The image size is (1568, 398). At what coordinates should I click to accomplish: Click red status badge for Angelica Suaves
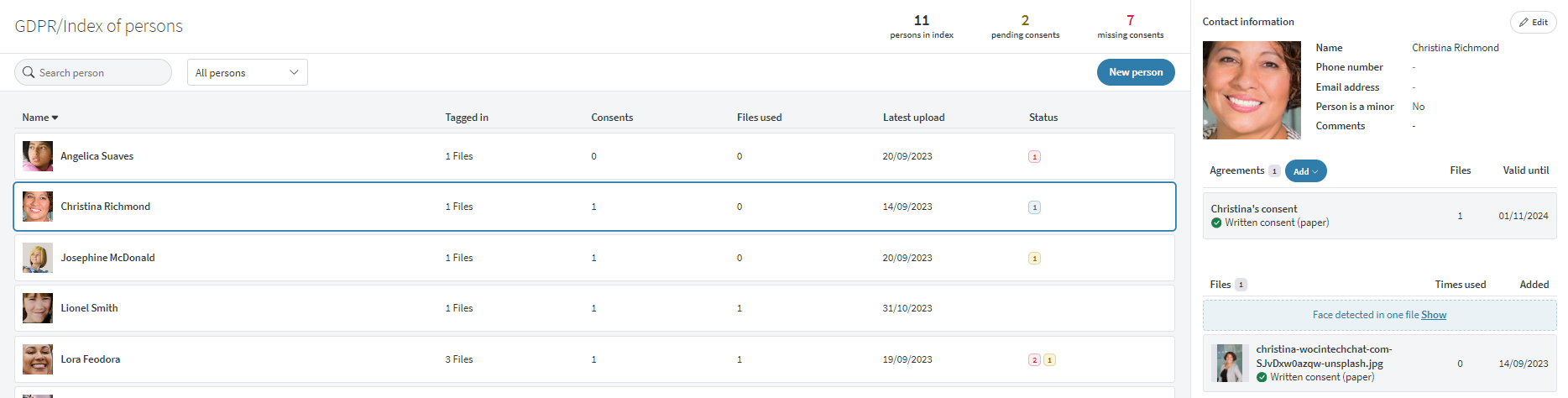click(1034, 157)
